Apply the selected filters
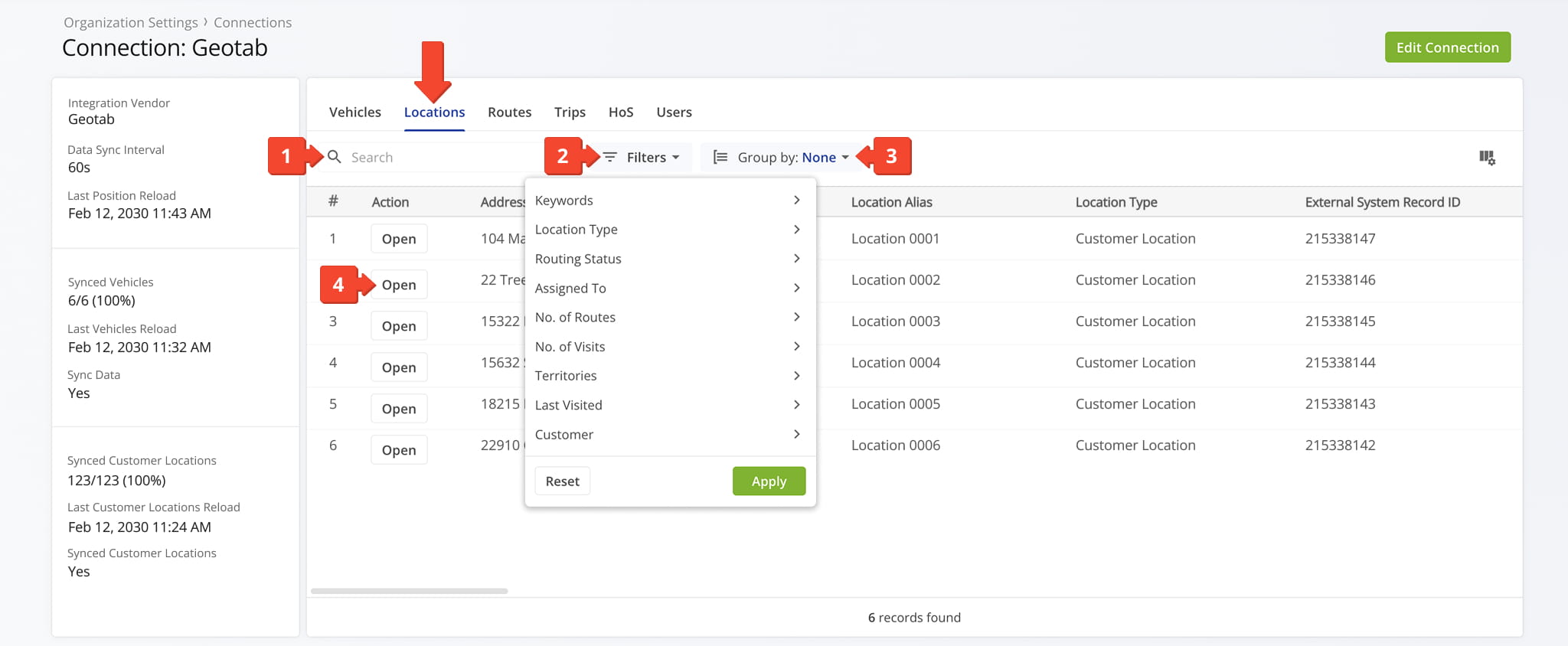The width and height of the screenshot is (1568, 646). coord(768,481)
